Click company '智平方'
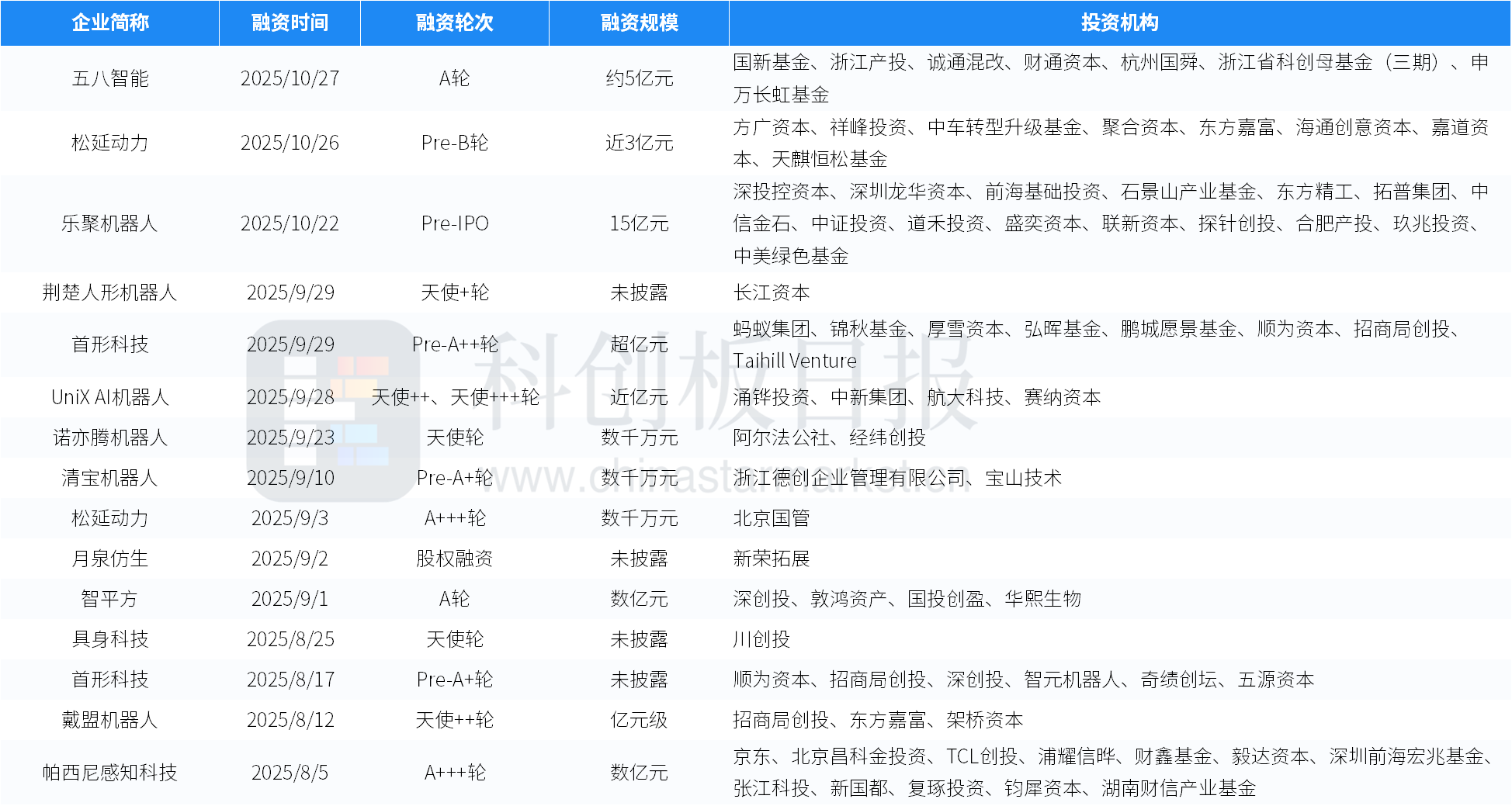This screenshot has height=806, width=1512. click(x=110, y=599)
